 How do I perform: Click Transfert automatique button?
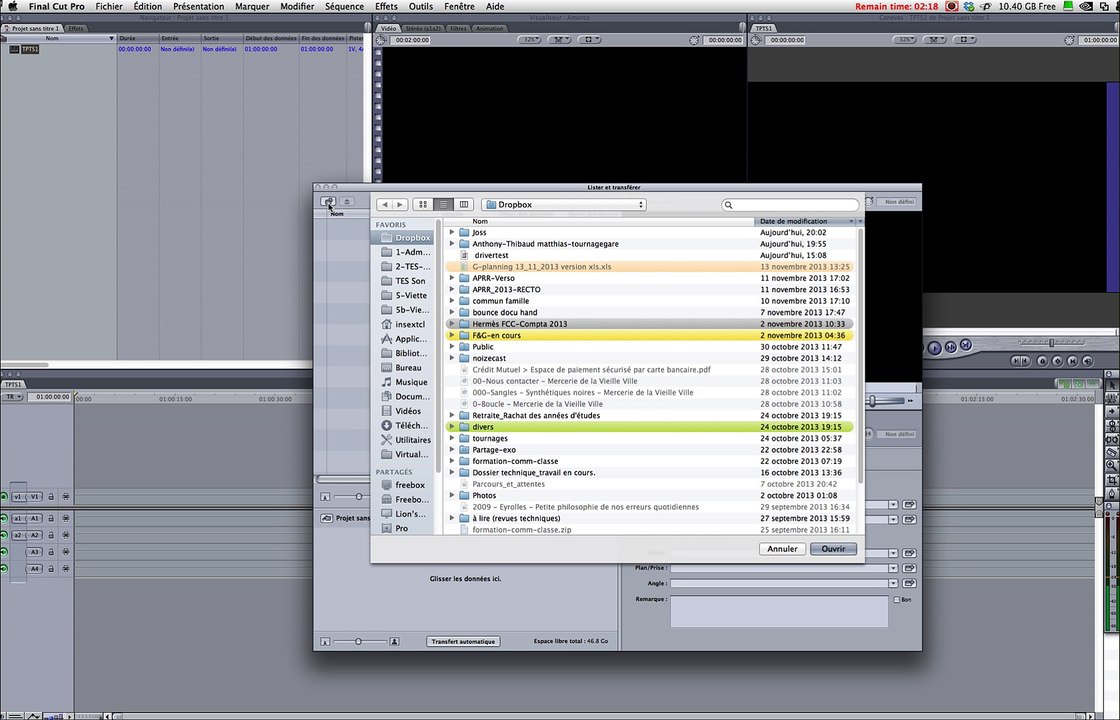coord(463,641)
